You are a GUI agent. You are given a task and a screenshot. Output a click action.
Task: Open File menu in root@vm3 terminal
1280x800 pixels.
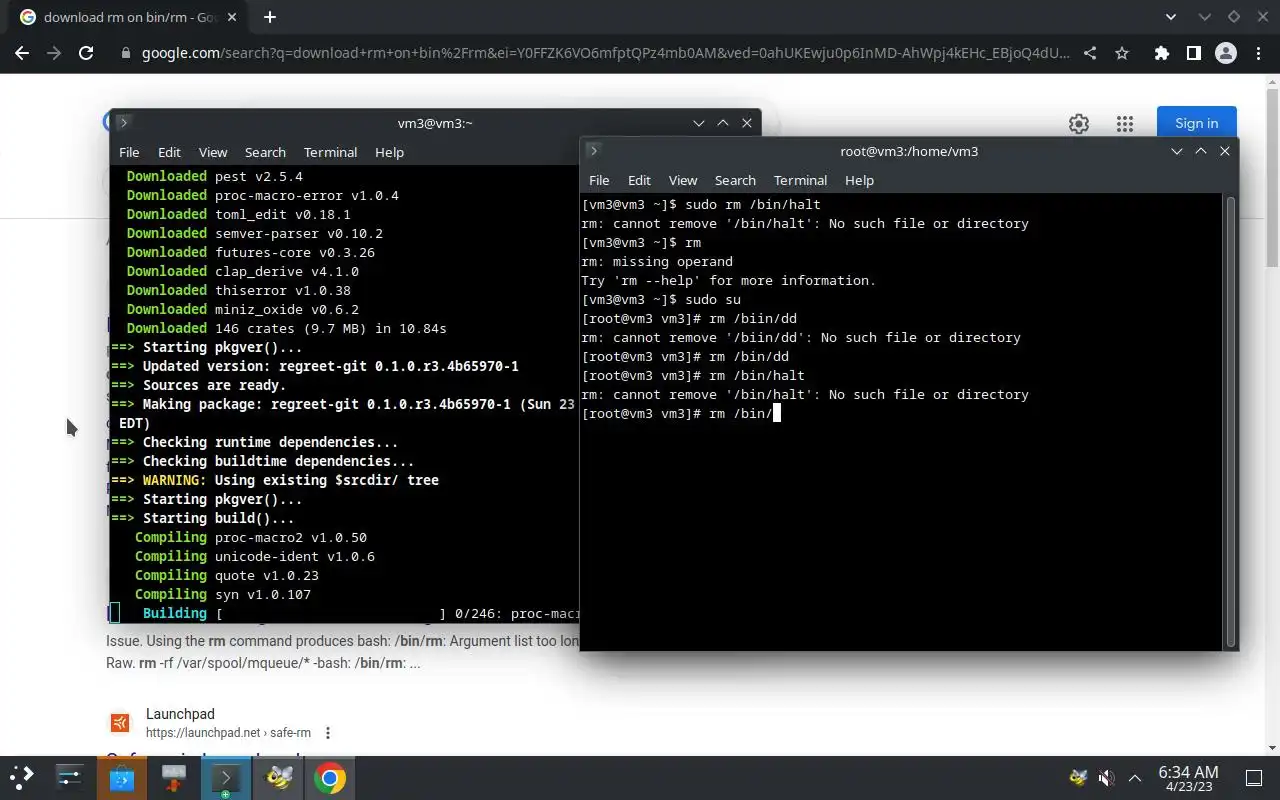[599, 180]
